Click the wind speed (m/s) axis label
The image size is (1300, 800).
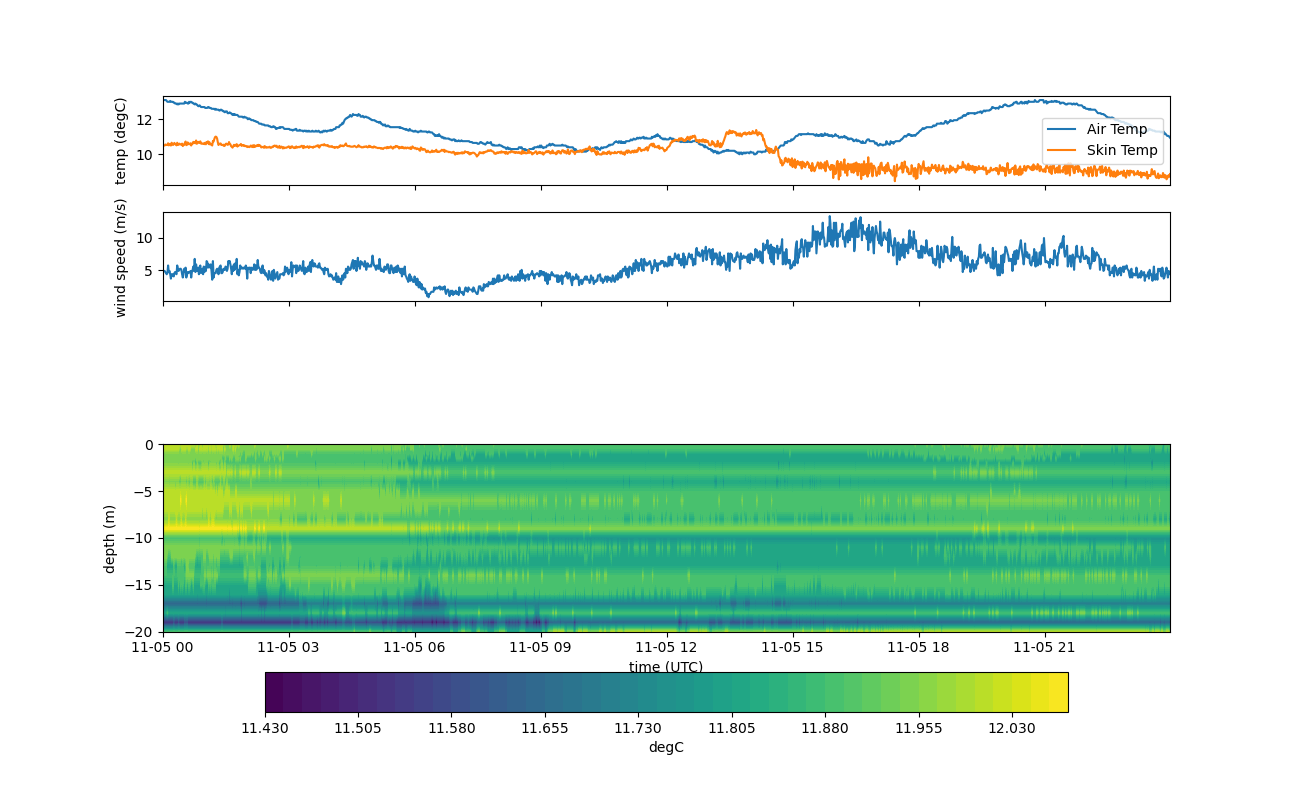[x=121, y=257]
